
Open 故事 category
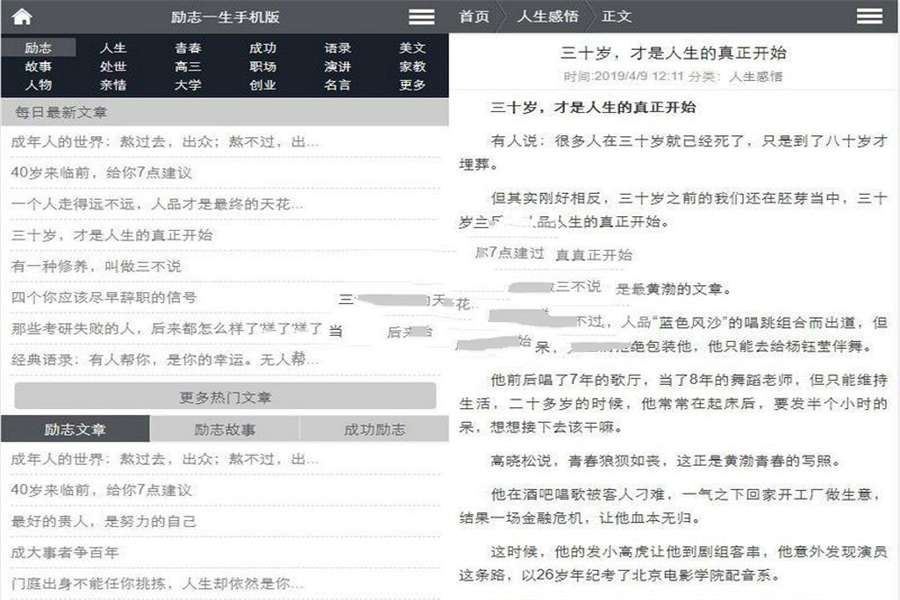click(38, 67)
